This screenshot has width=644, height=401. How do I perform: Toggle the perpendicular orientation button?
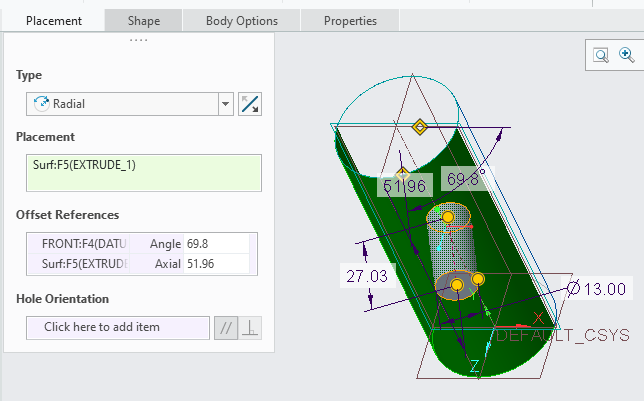(250, 328)
